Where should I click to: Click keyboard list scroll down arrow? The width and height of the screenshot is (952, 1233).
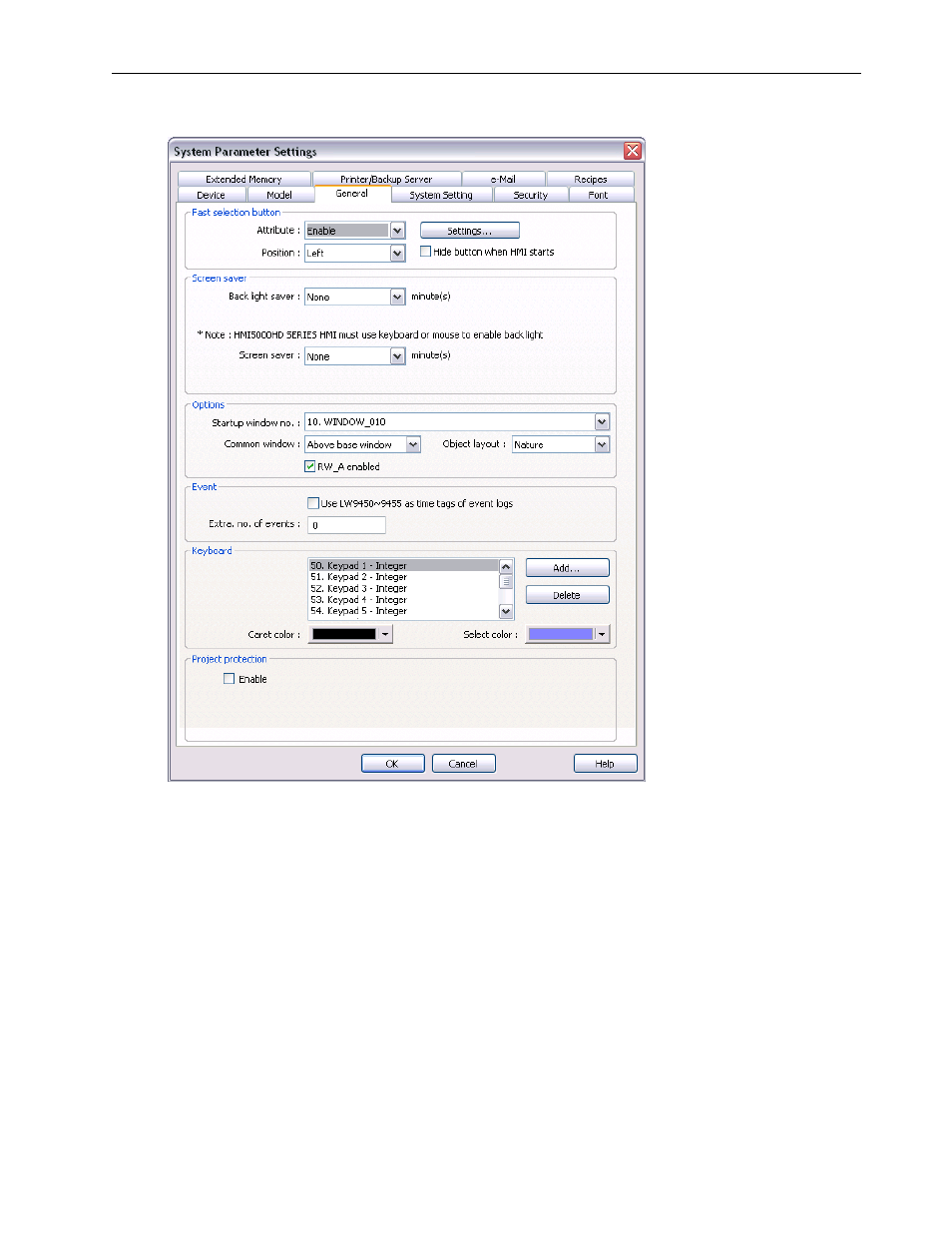(x=506, y=611)
